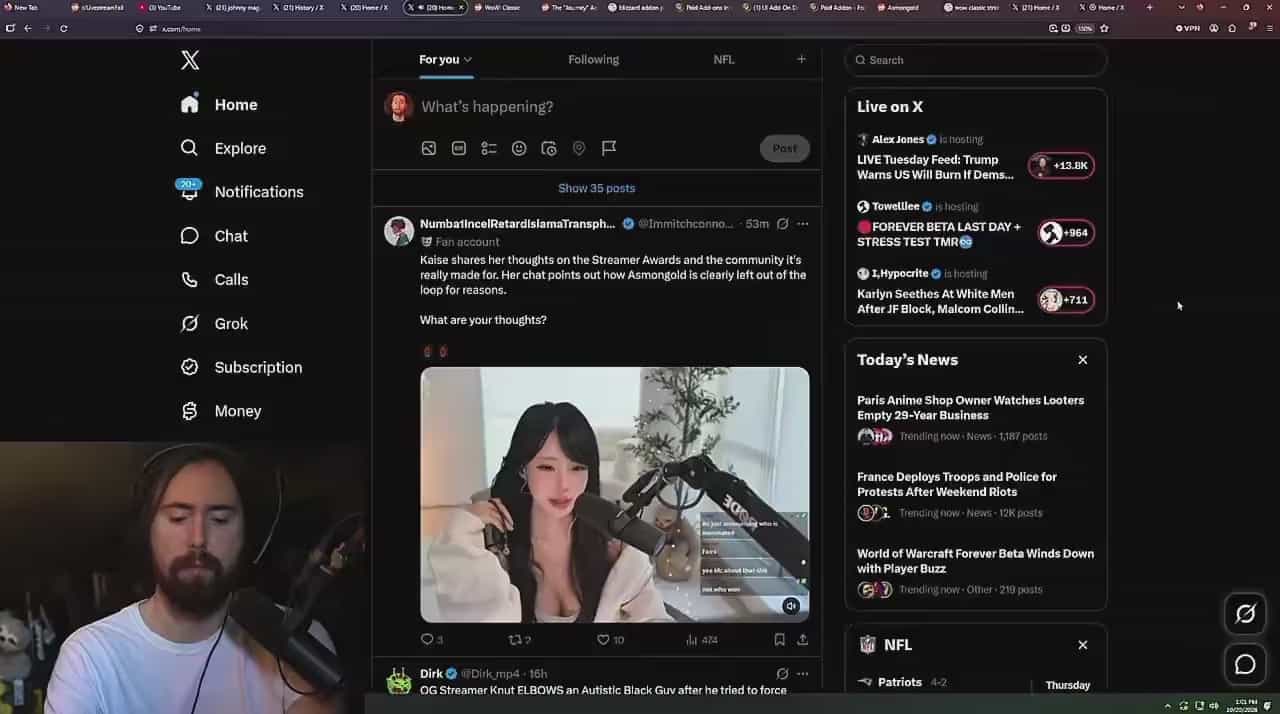Viewport: 1280px width, 714px height.
Task: Click VPN button in browser toolbar
Action: click(x=1188, y=28)
